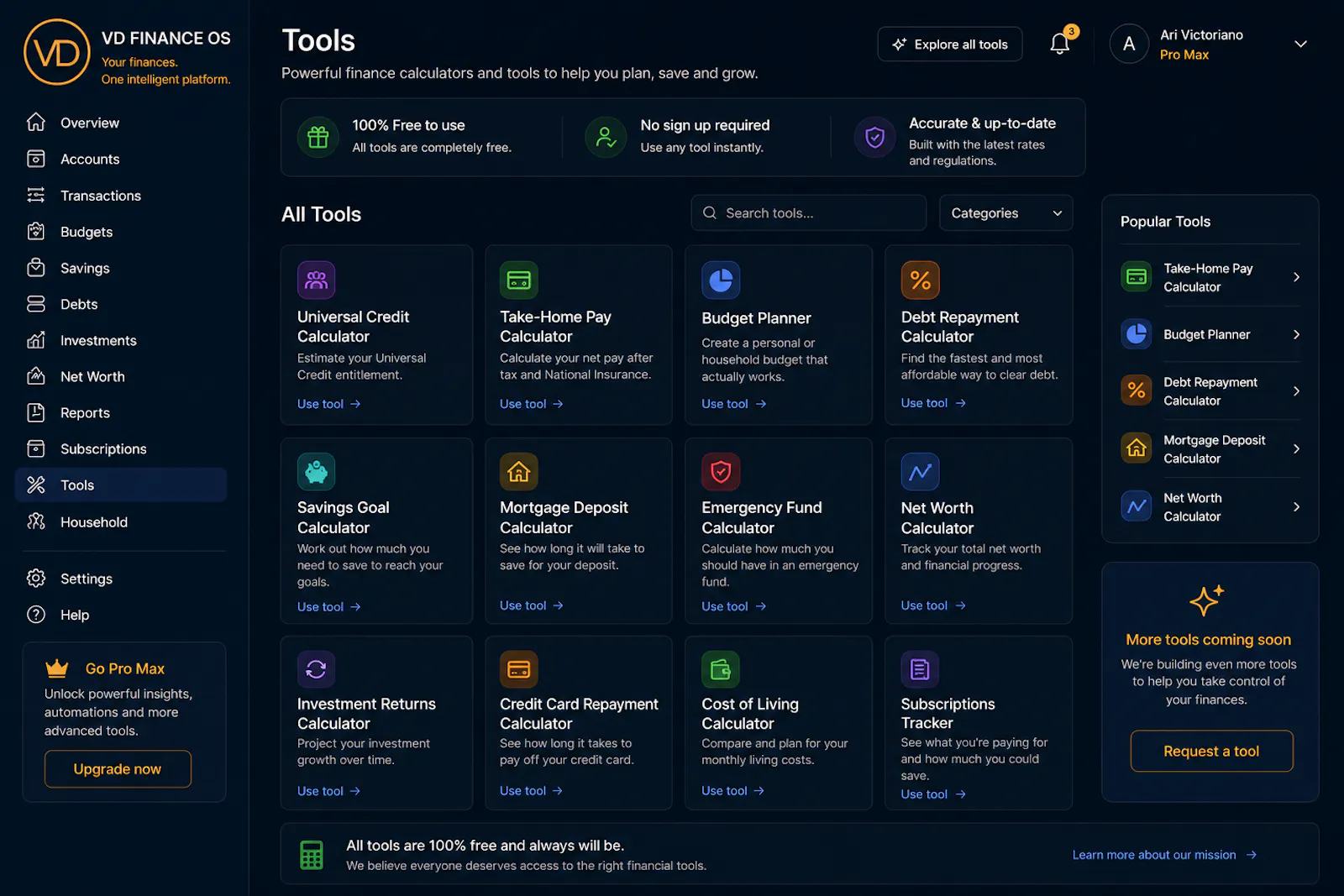Click the VD Finance OS logo
The image size is (1344, 896).
[57, 52]
